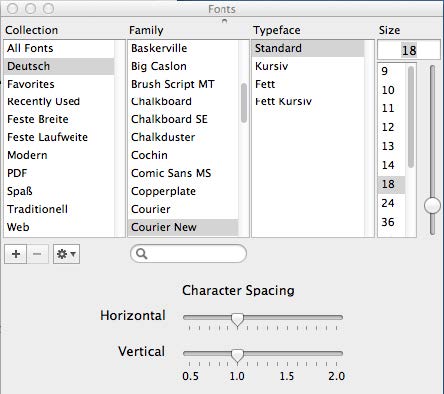The height and width of the screenshot is (394, 444).
Task: Select size 18 in the list
Action: (391, 184)
